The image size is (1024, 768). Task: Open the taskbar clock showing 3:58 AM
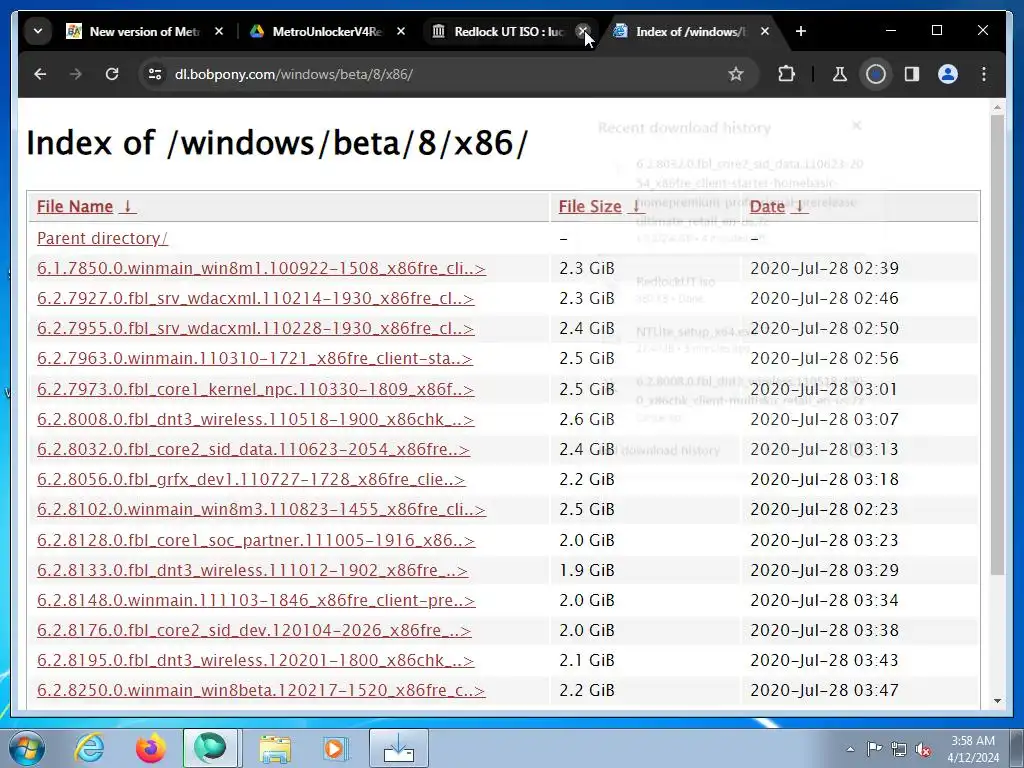click(973, 749)
